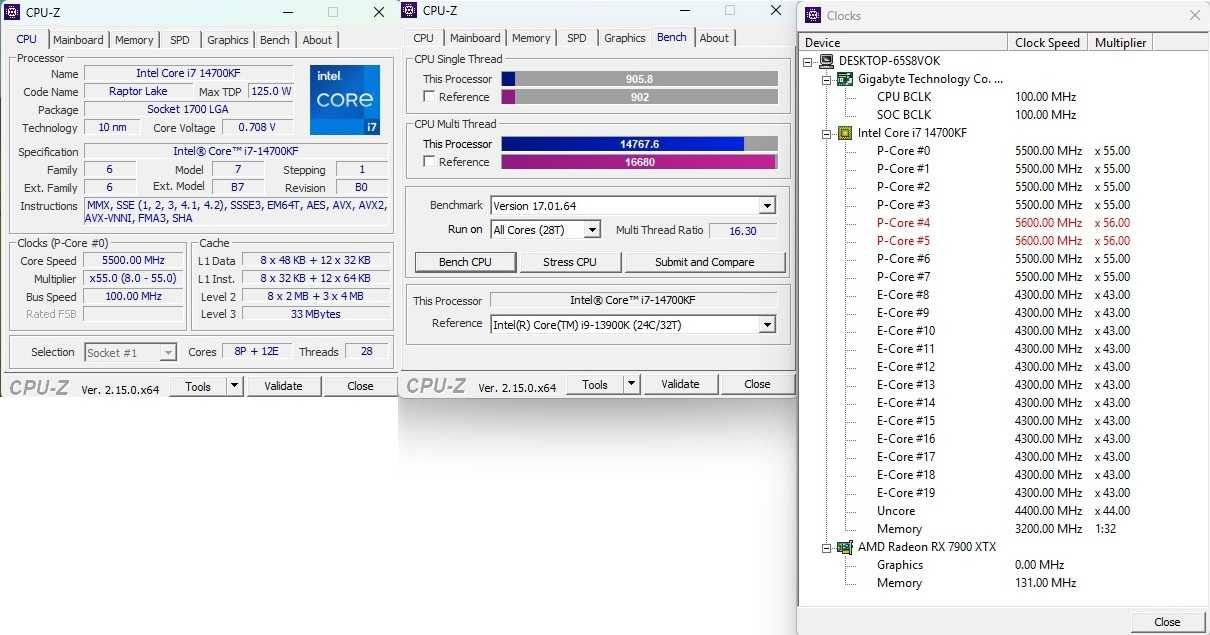1210x635 pixels.
Task: Click Close button in the left CPU-Z window
Action: (360, 386)
